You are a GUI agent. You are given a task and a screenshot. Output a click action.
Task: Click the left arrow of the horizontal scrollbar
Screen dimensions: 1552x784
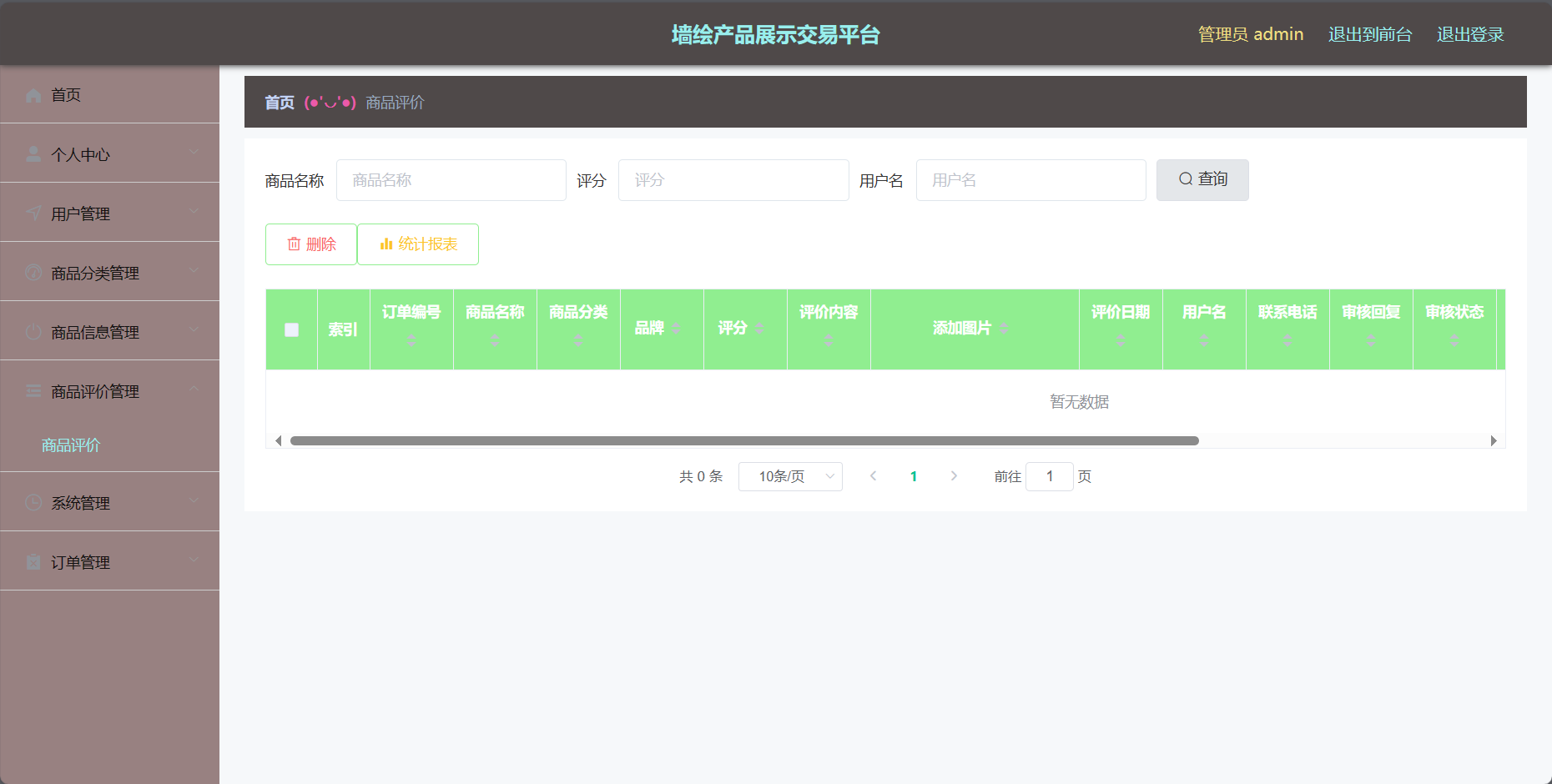click(x=278, y=440)
